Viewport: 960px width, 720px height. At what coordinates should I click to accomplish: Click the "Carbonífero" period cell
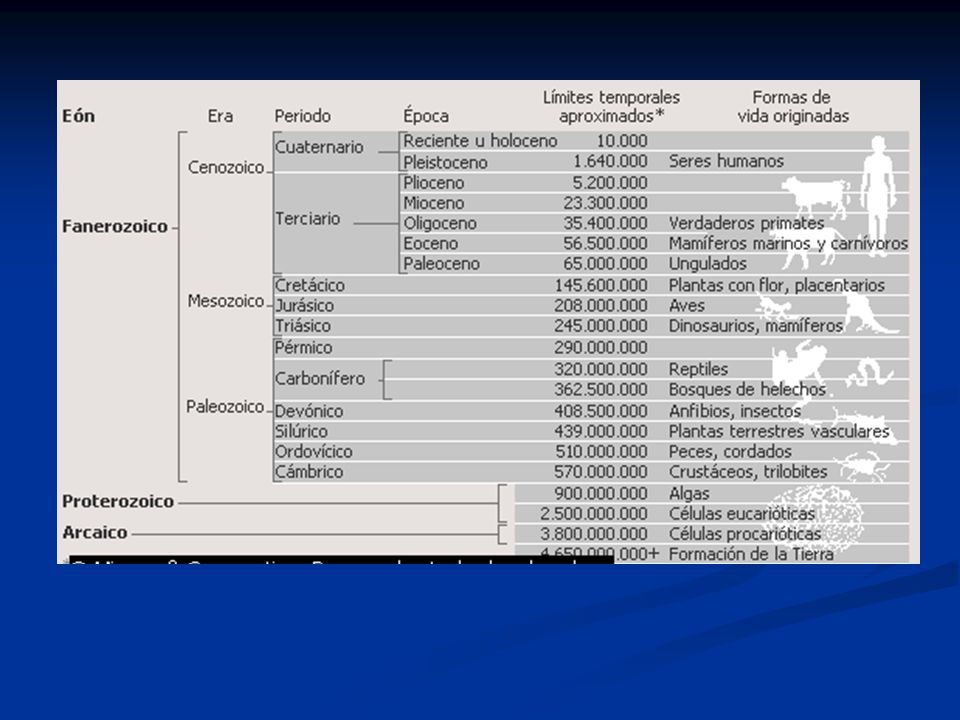(320, 378)
